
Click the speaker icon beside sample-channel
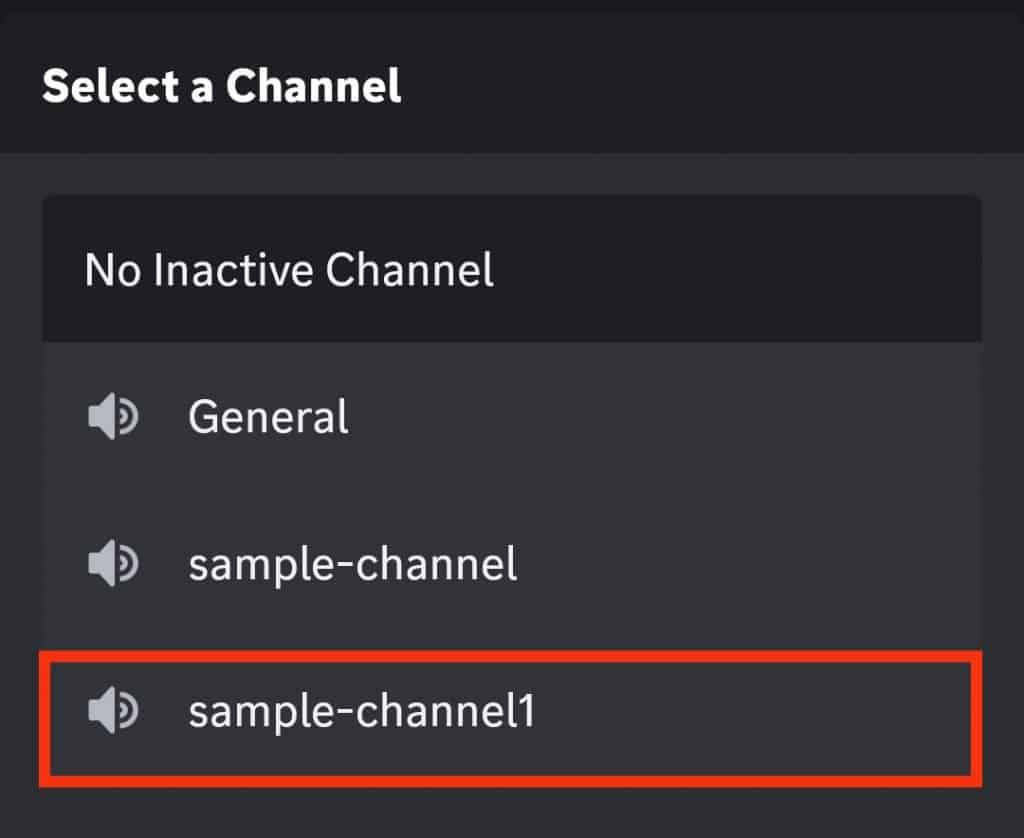click(x=115, y=564)
